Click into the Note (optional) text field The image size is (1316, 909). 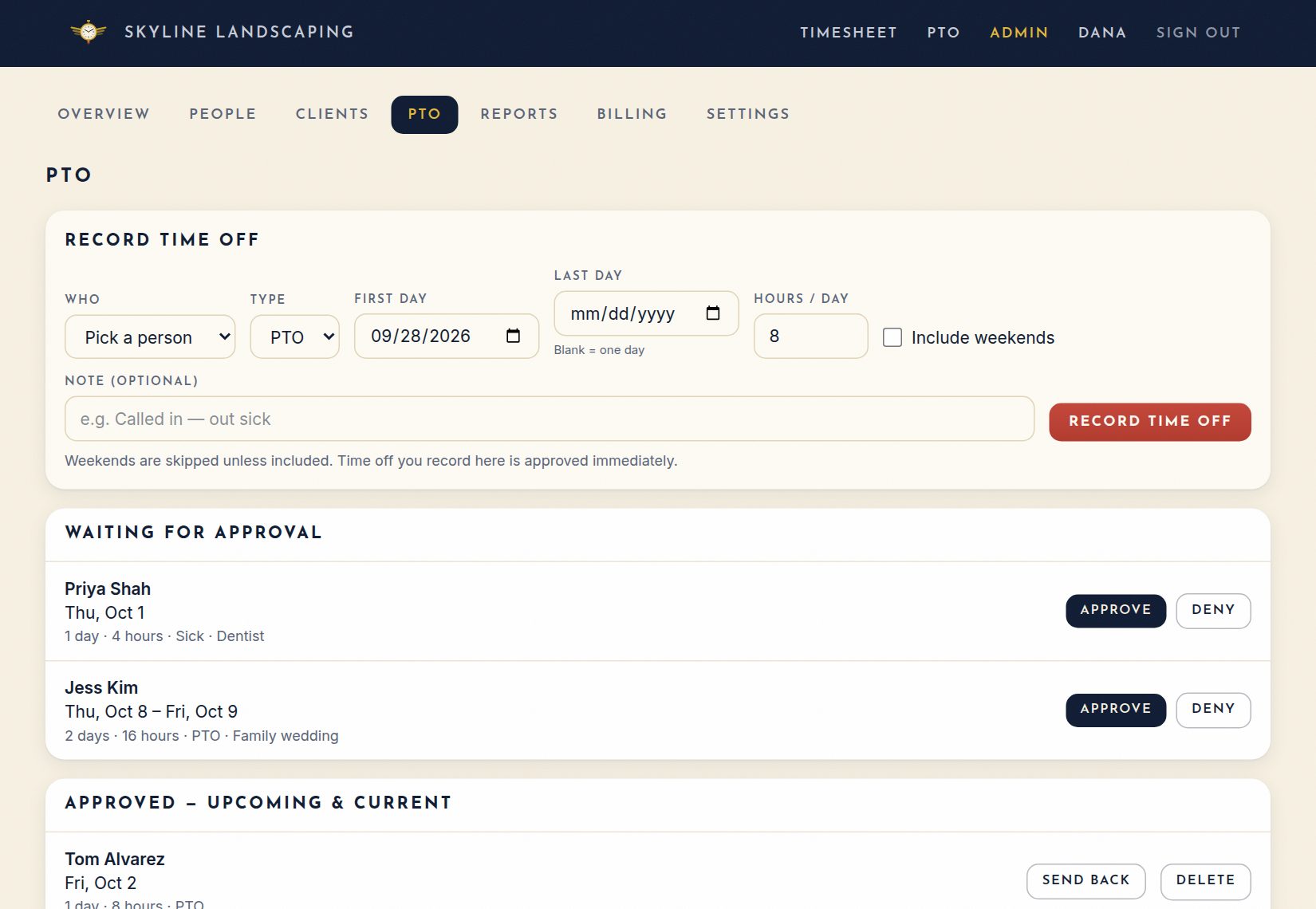(x=550, y=419)
